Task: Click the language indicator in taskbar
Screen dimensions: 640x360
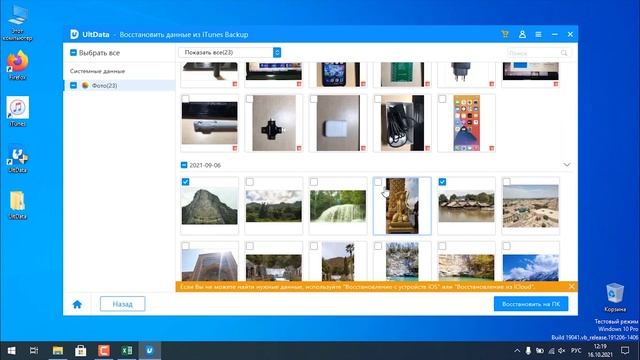Action: point(576,351)
